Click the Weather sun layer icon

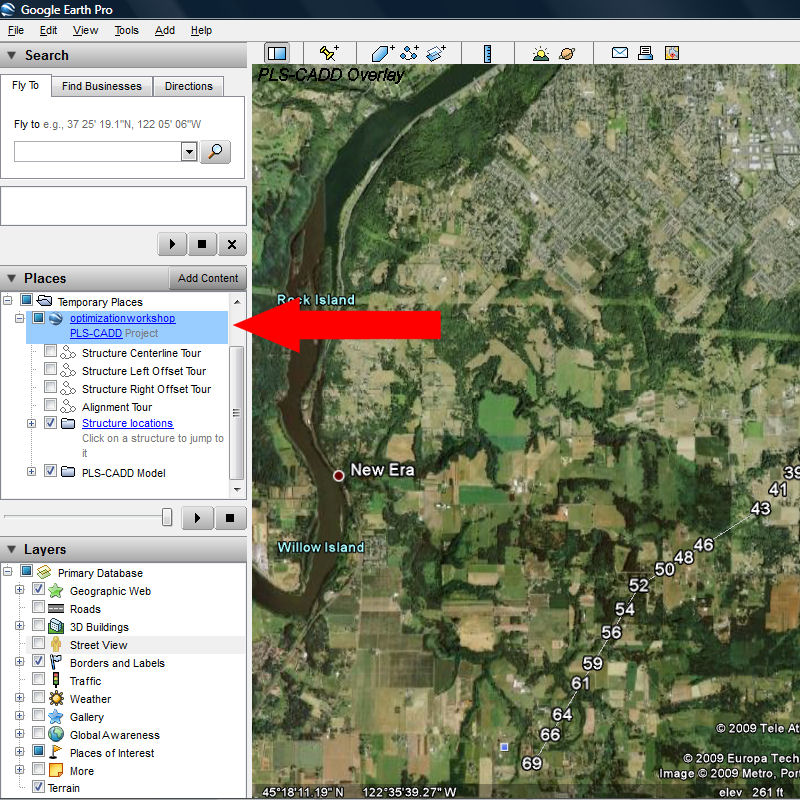pyautogui.click(x=56, y=698)
